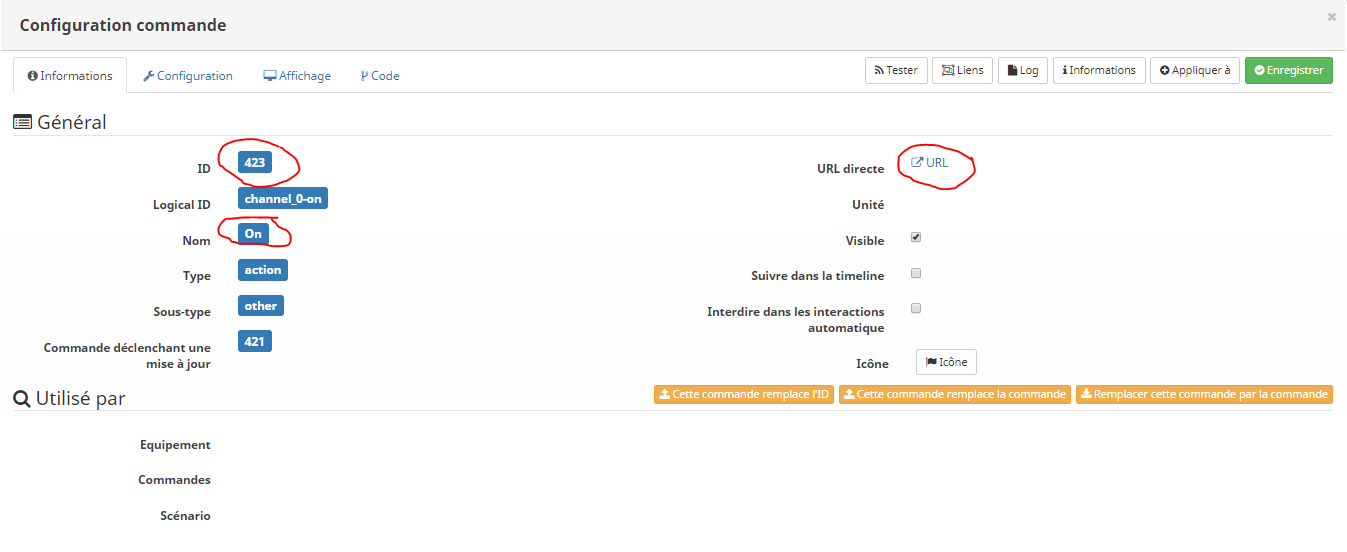Screen dimensions: 1347x552
Task: Click the ID badge 423
Action: tap(254, 162)
